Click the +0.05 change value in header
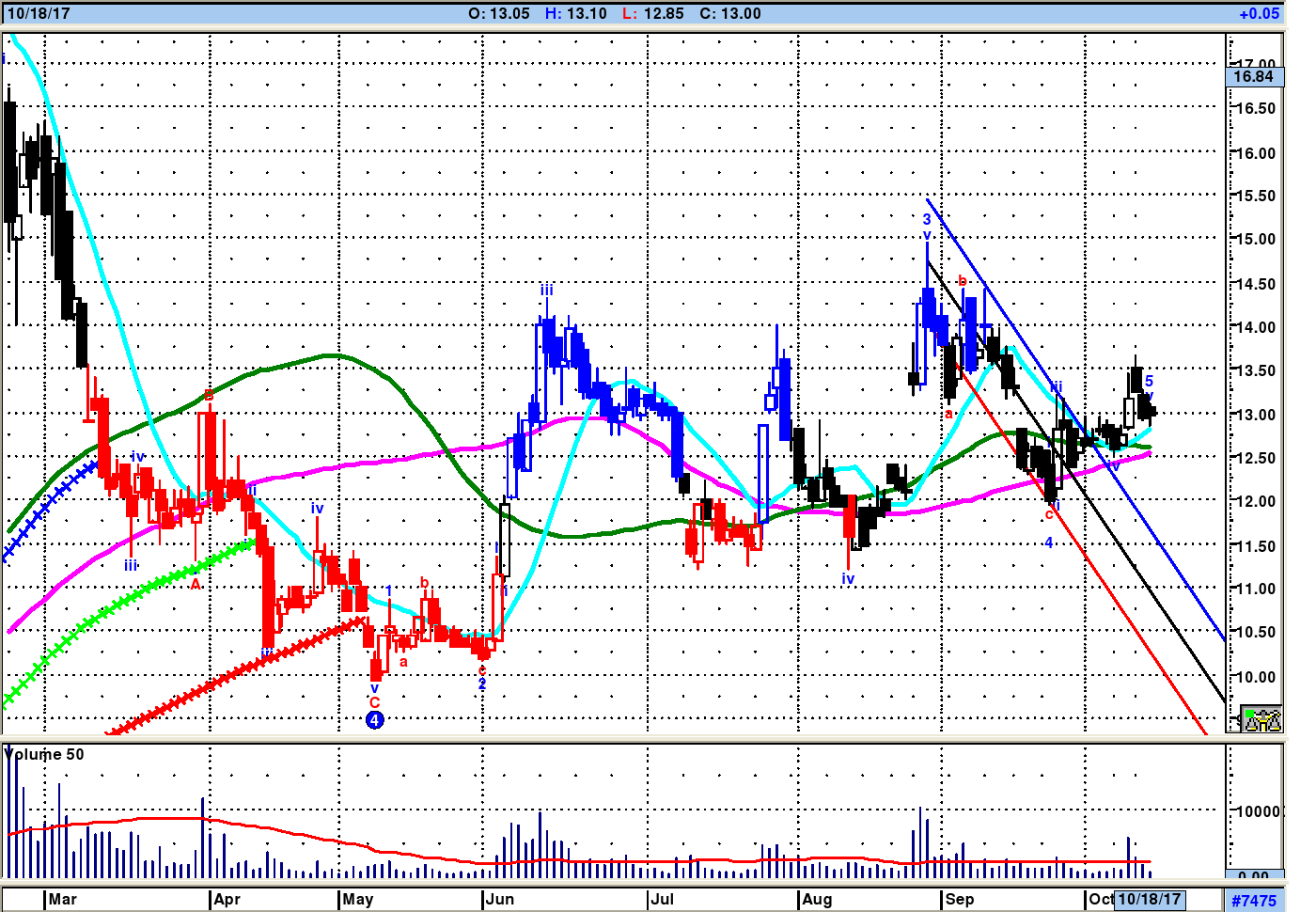The image size is (1316, 912). pos(1259,13)
